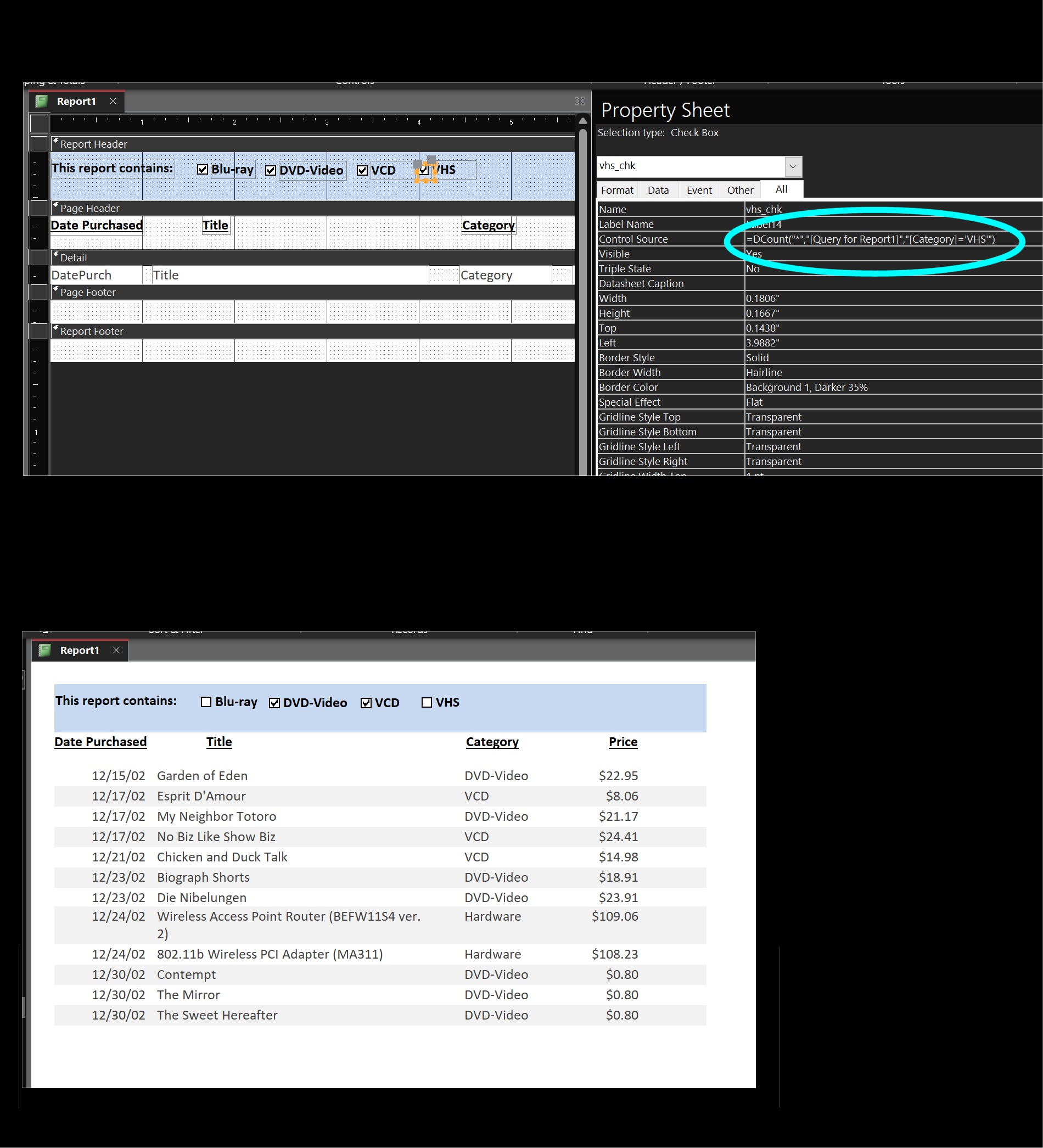Click the report selector box at ruler corner
Screen dimensions: 1043x1148
point(40,123)
